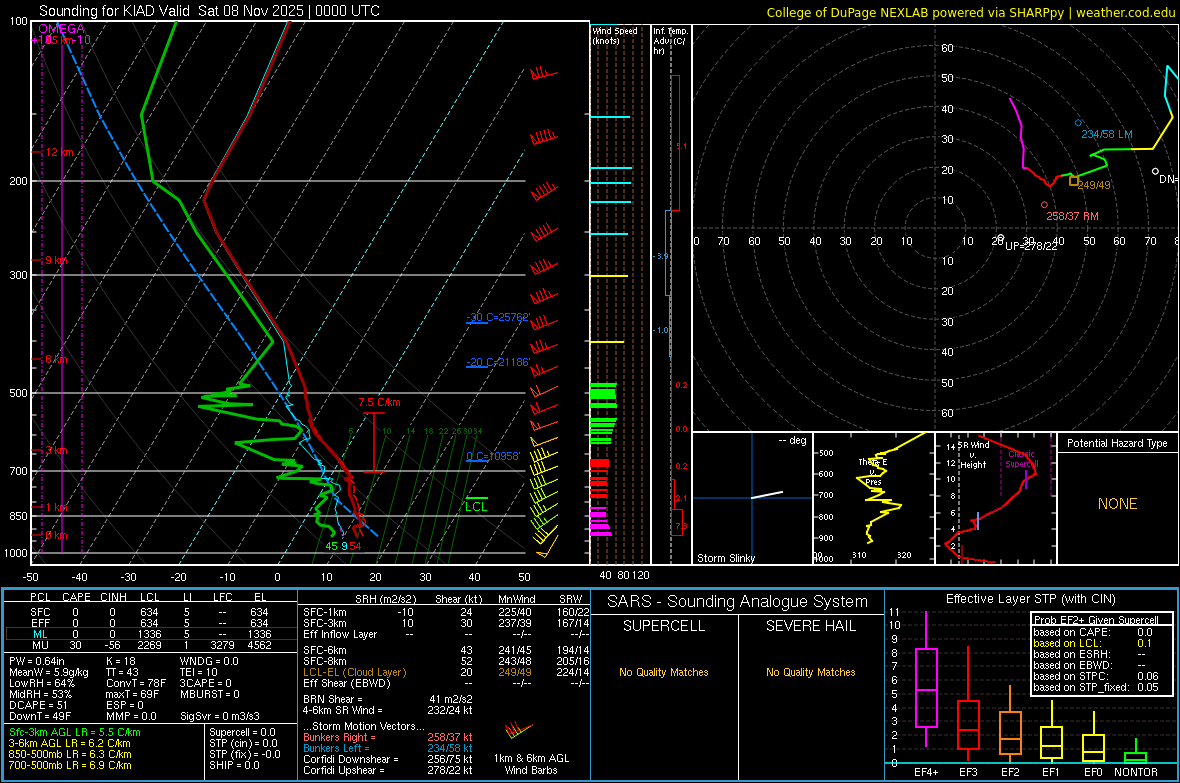Screen dimensions: 1180x783
Task: Click the '0 C=10958'' freezing level label
Action: click(493, 456)
